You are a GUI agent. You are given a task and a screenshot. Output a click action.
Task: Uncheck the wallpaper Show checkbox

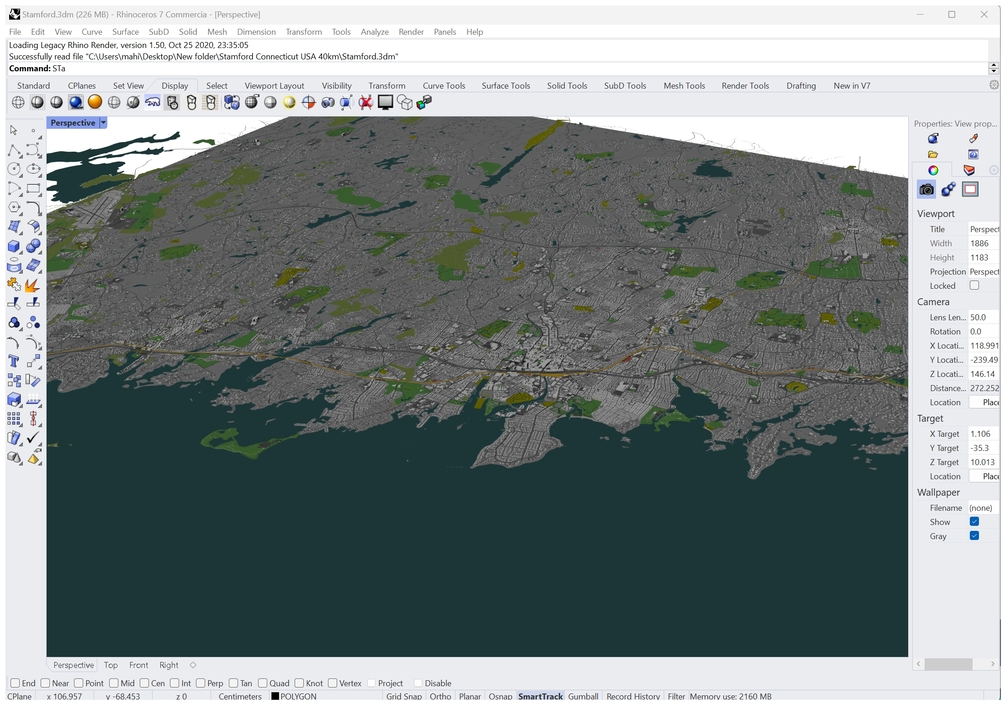click(x=974, y=522)
